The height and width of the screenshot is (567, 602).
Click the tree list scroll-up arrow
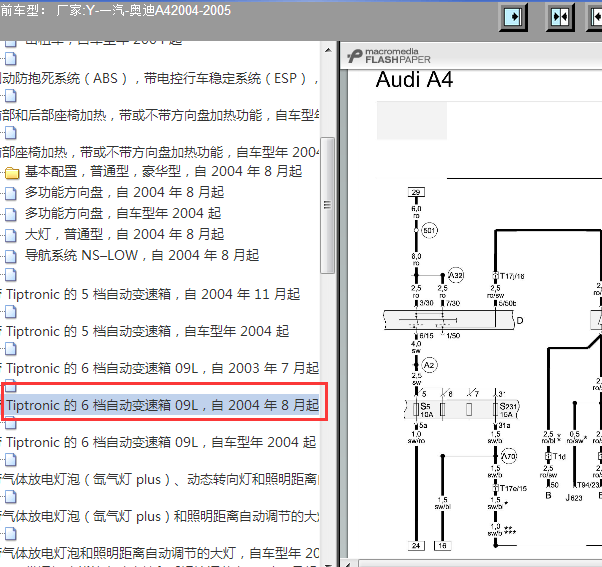tap(328, 50)
